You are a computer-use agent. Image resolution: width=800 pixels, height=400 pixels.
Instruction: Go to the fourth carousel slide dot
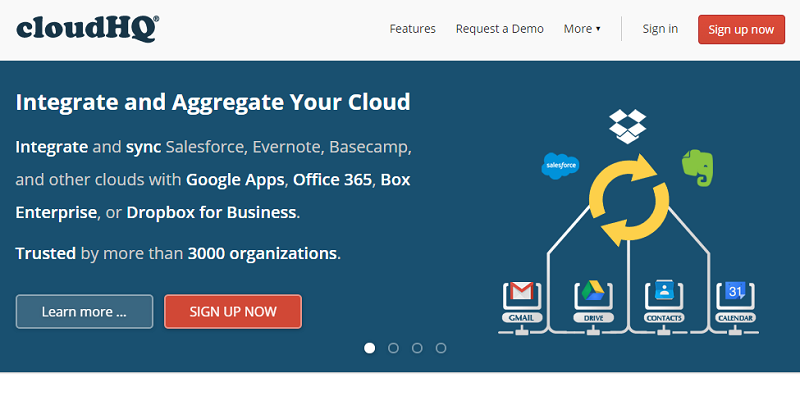coord(441,348)
